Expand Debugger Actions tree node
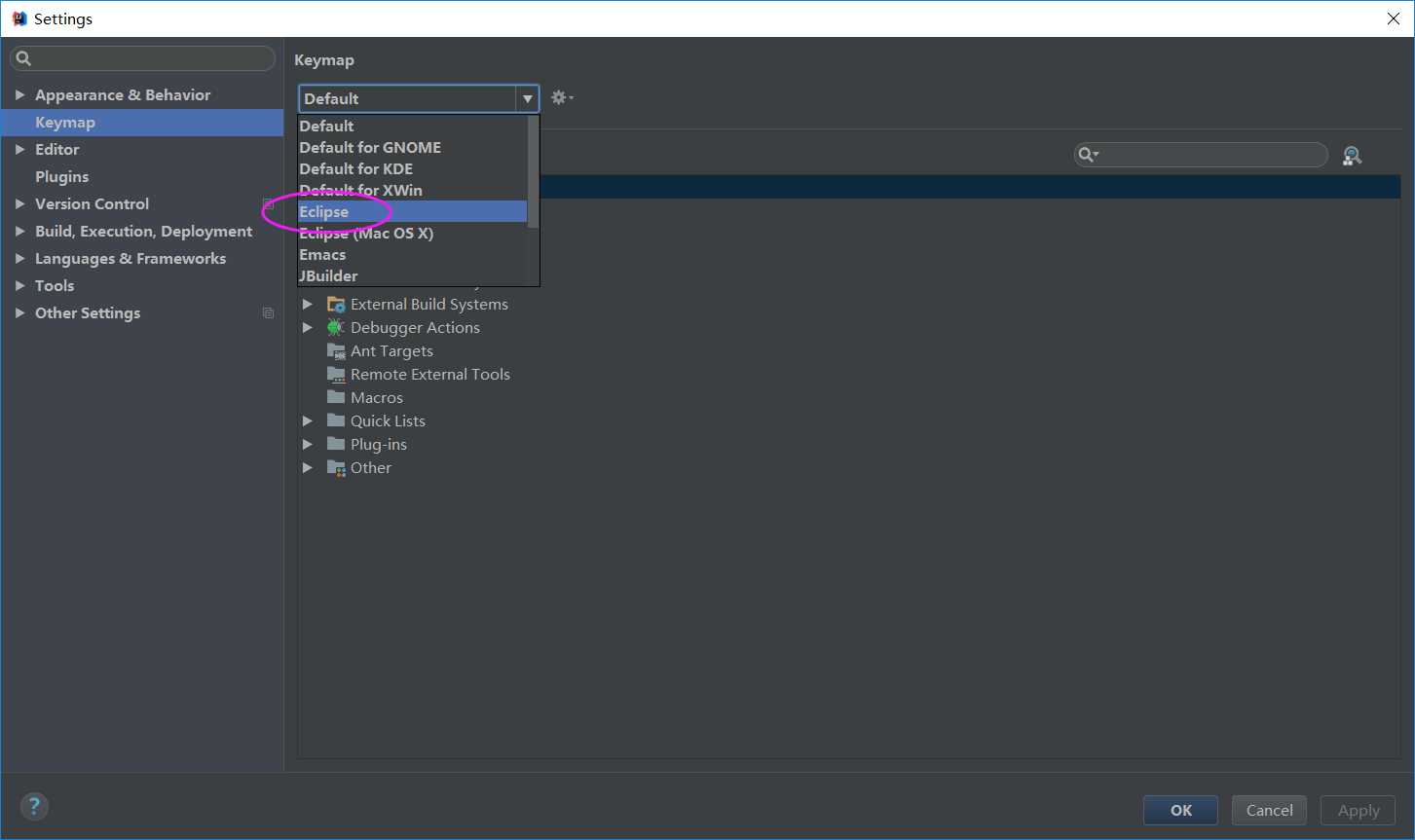The width and height of the screenshot is (1415, 840). pos(308,328)
